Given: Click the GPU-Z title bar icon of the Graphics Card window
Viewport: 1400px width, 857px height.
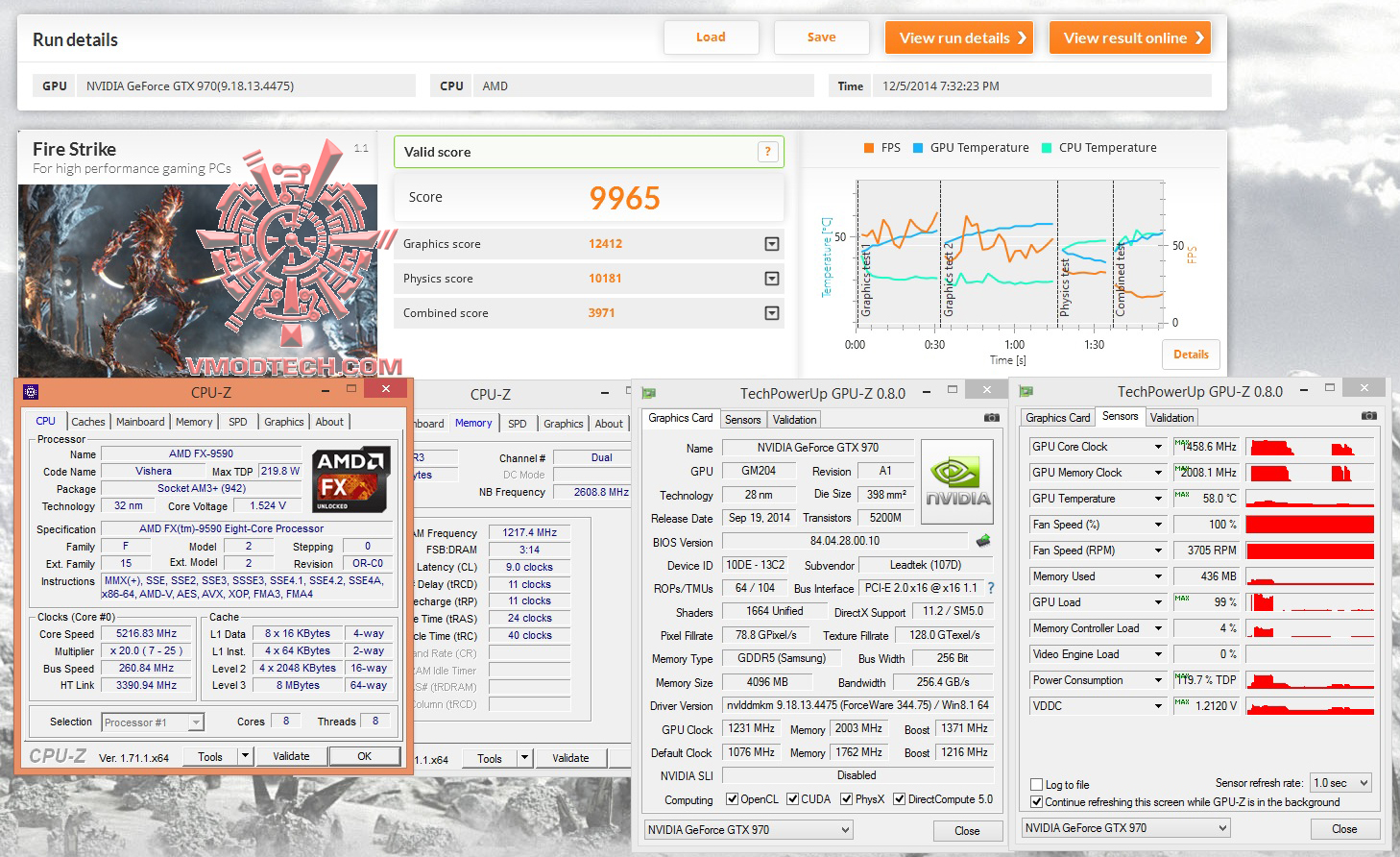Looking at the screenshot, I should [649, 393].
